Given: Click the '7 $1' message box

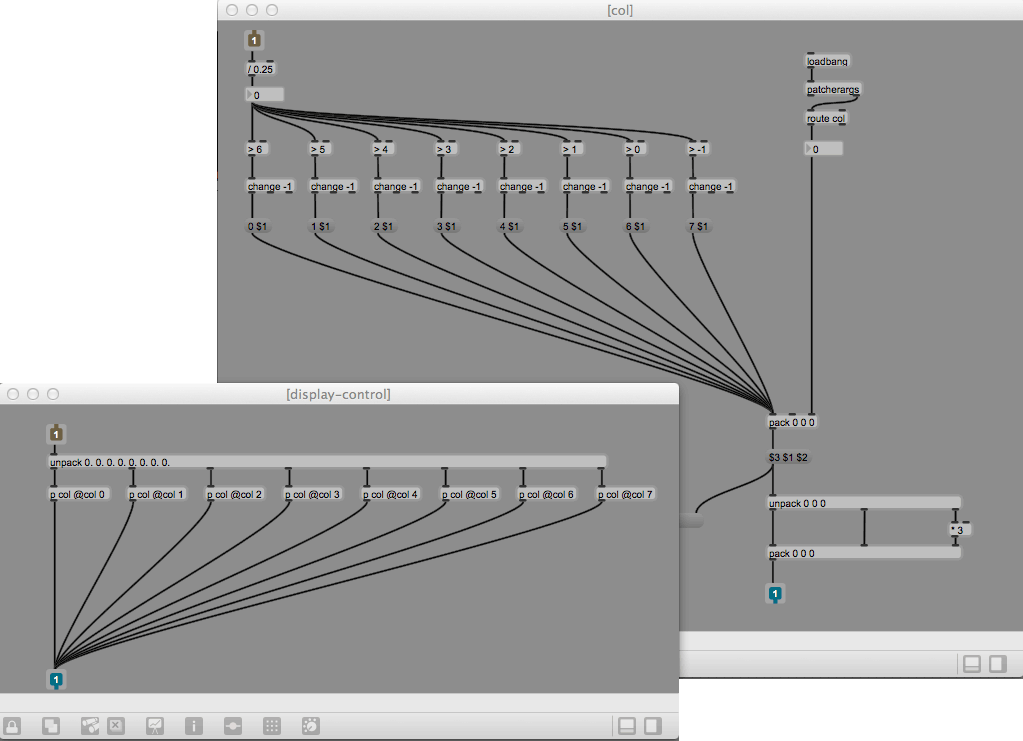Looking at the screenshot, I should (x=699, y=226).
